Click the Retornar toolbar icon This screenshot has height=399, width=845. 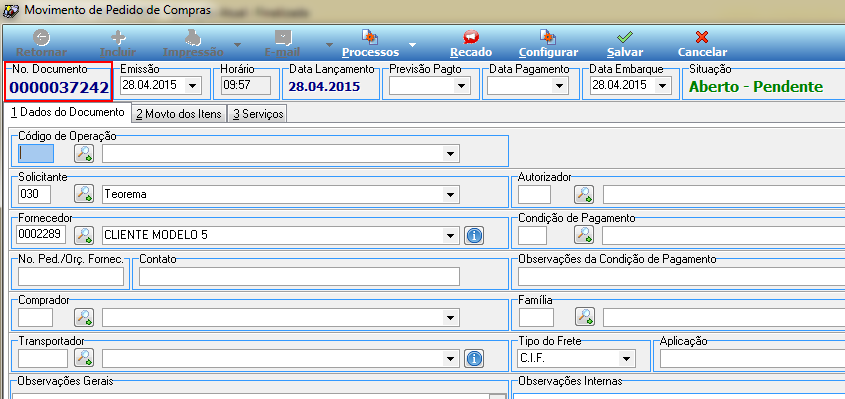point(41,38)
